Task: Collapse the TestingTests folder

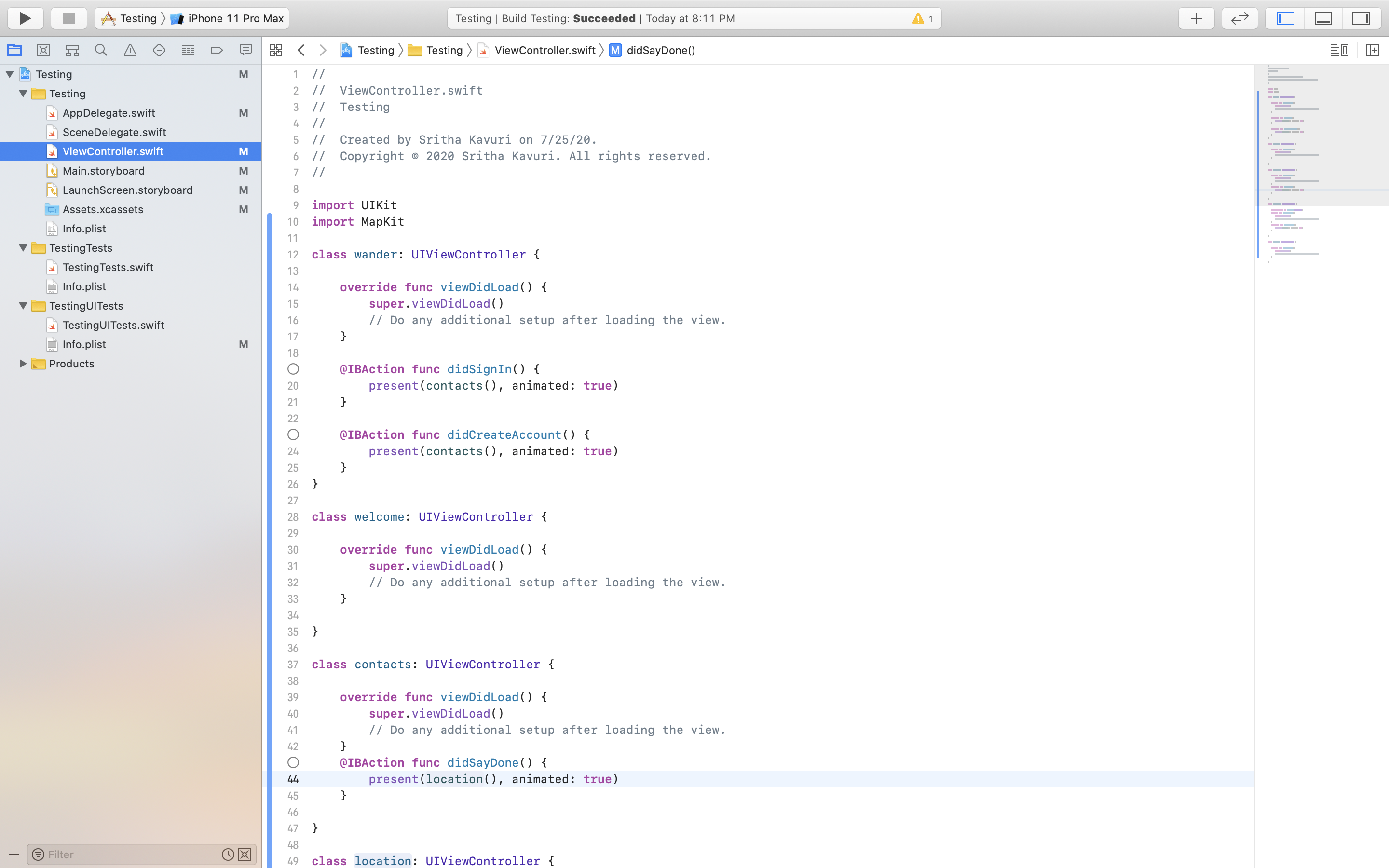Action: coord(23,248)
